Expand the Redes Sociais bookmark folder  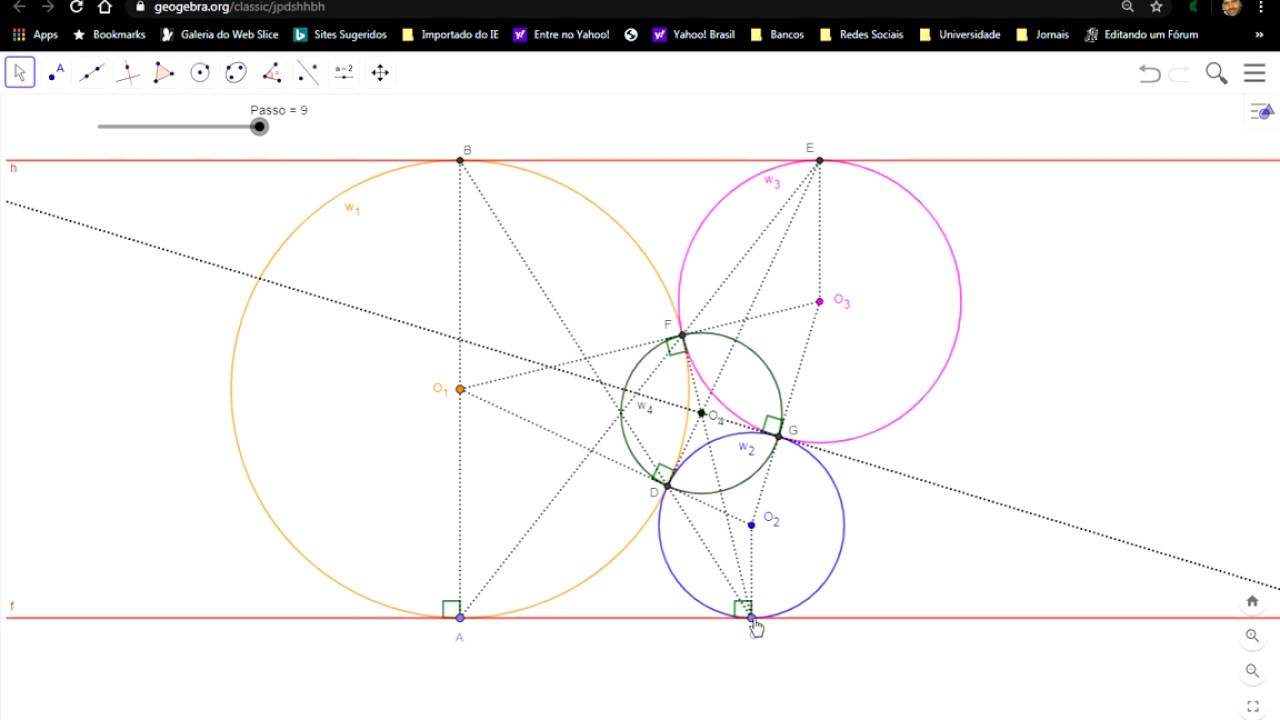[860, 34]
